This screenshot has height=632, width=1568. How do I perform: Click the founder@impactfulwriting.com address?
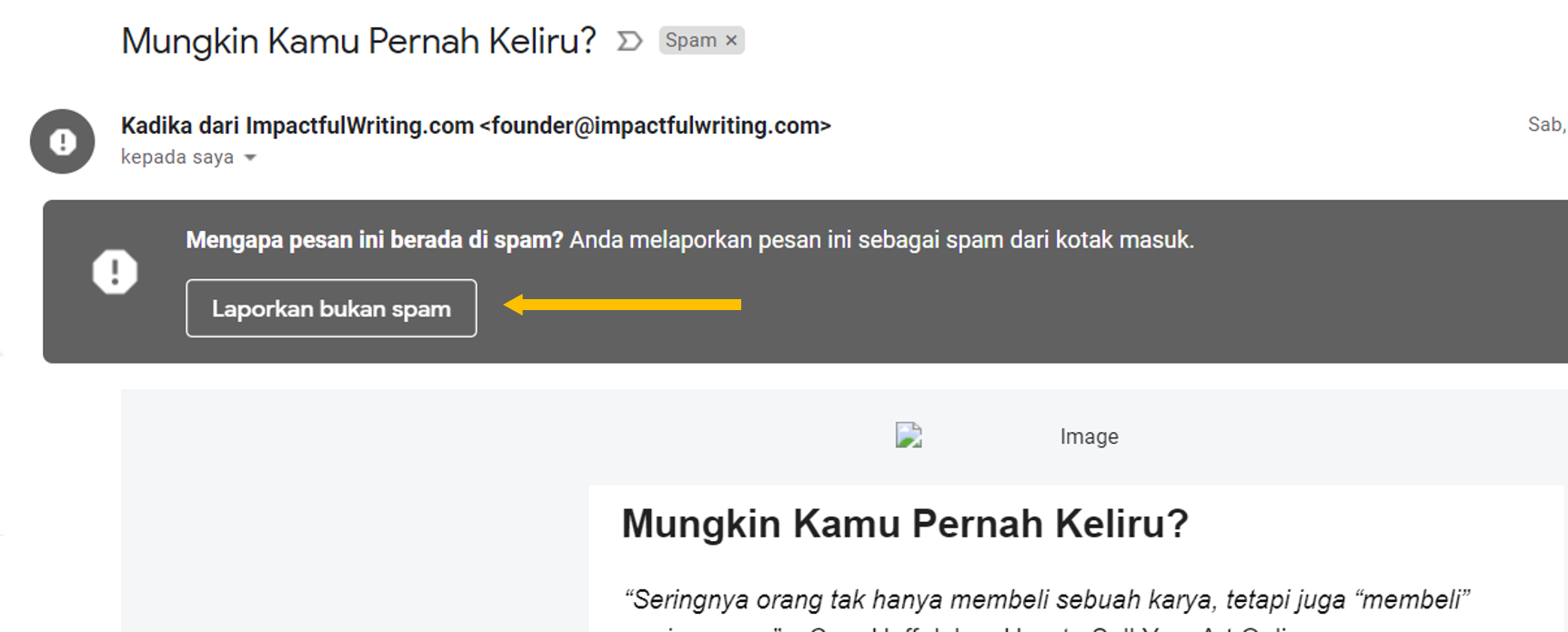coord(656,125)
